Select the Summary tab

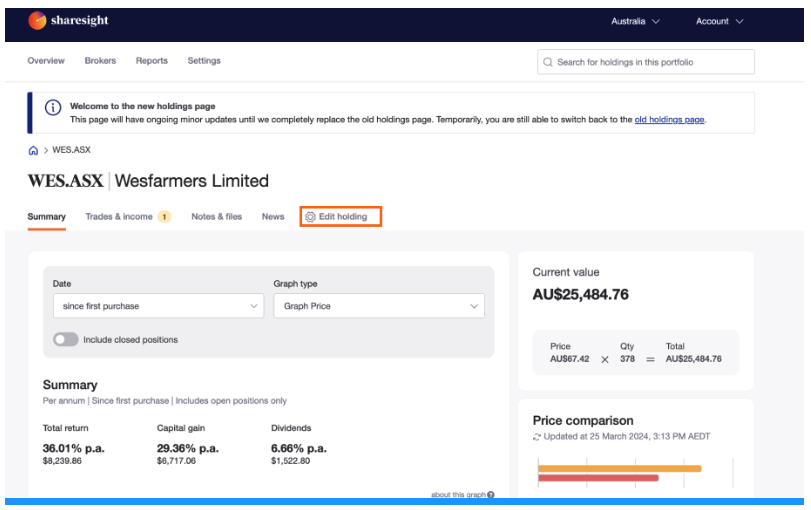[47, 217]
